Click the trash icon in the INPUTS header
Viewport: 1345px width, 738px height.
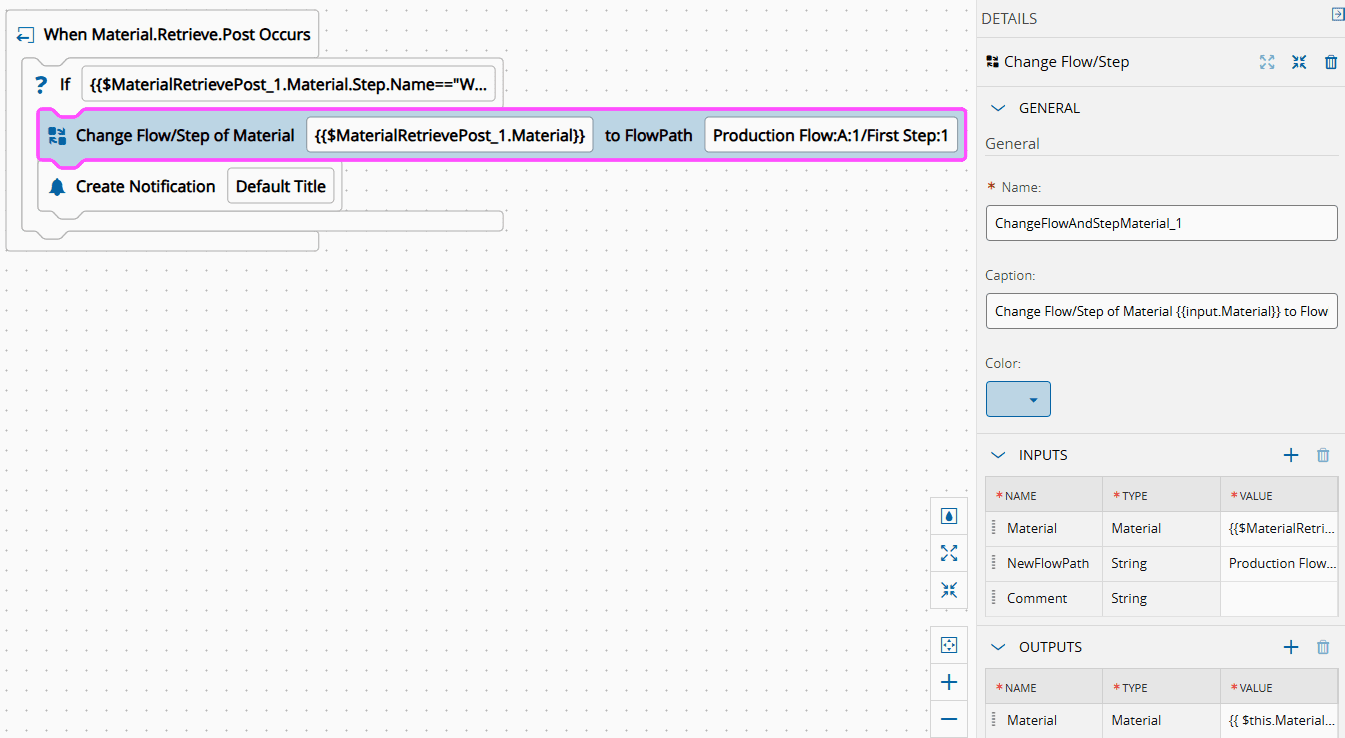(1323, 455)
